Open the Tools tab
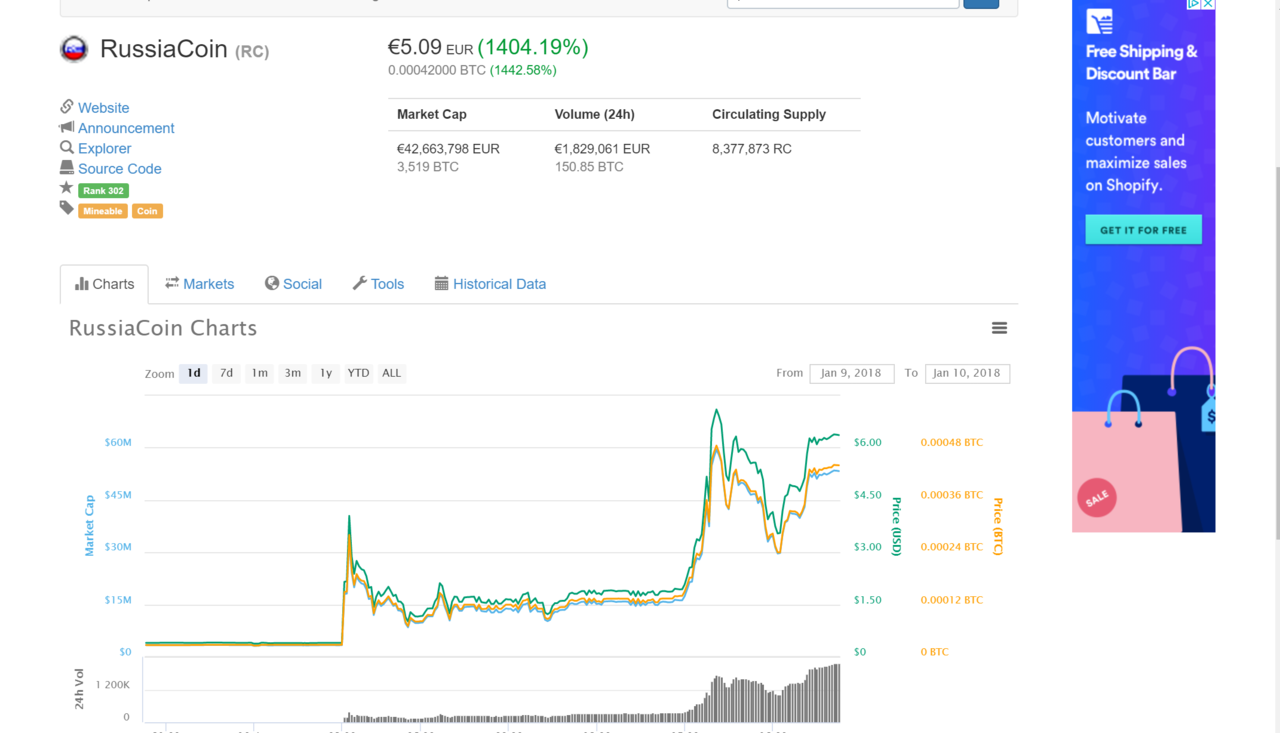Screen dimensions: 1280x733 click(378, 284)
